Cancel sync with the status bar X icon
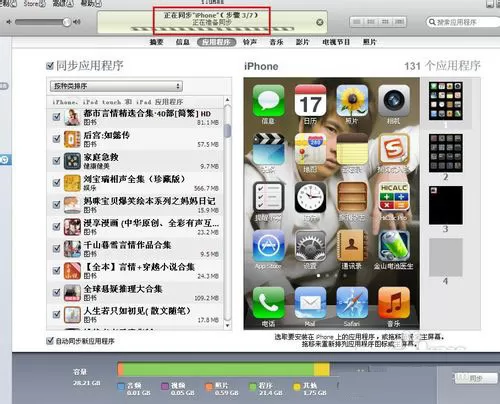 coord(320,22)
